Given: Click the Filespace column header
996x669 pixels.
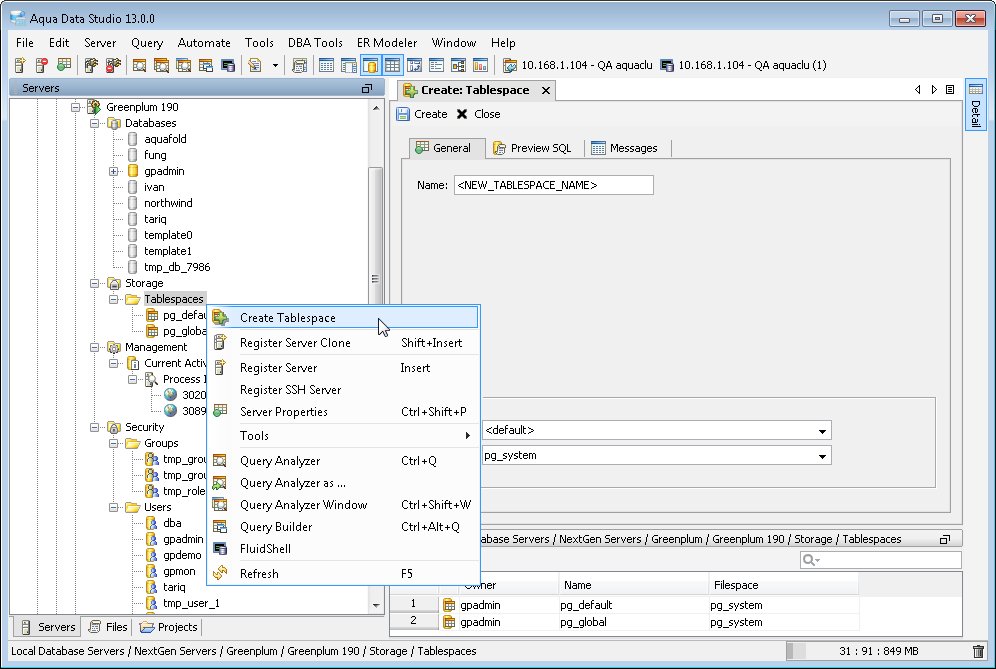Looking at the screenshot, I should pyautogui.click(x=783, y=585).
